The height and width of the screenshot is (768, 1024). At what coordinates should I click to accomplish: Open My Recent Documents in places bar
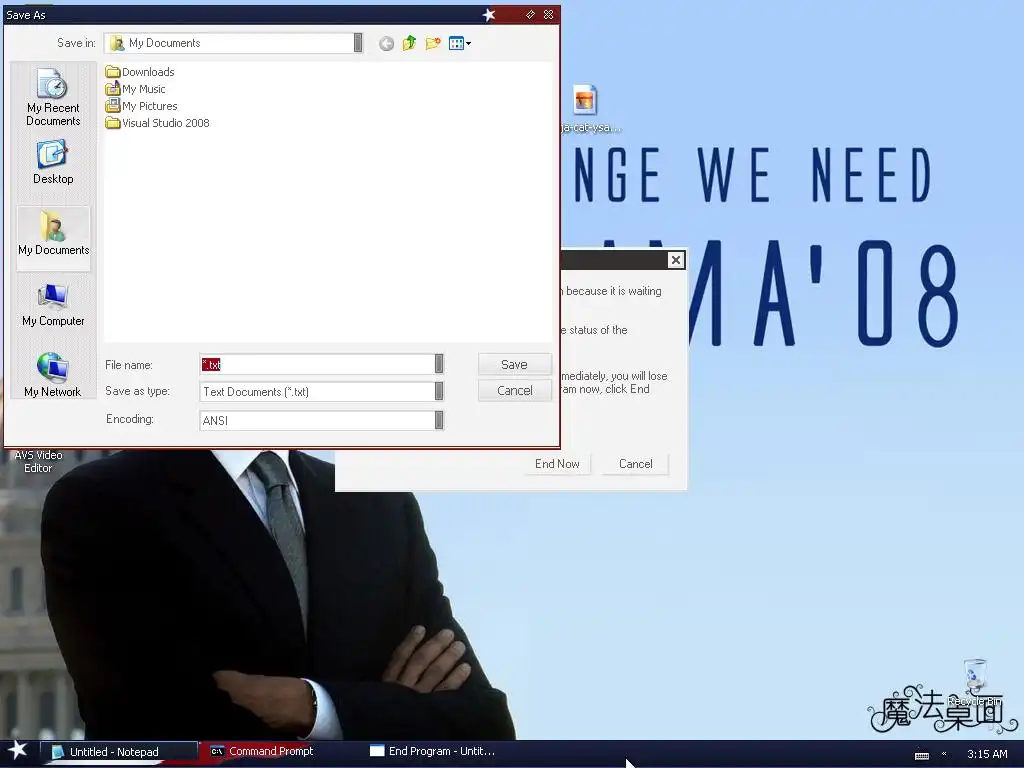coord(53,97)
